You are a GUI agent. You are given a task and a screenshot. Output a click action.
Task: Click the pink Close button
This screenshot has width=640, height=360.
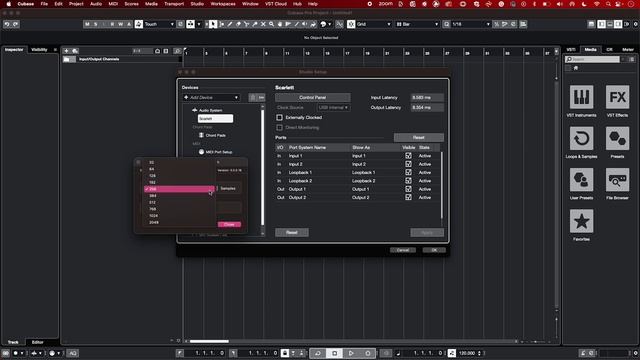229,224
